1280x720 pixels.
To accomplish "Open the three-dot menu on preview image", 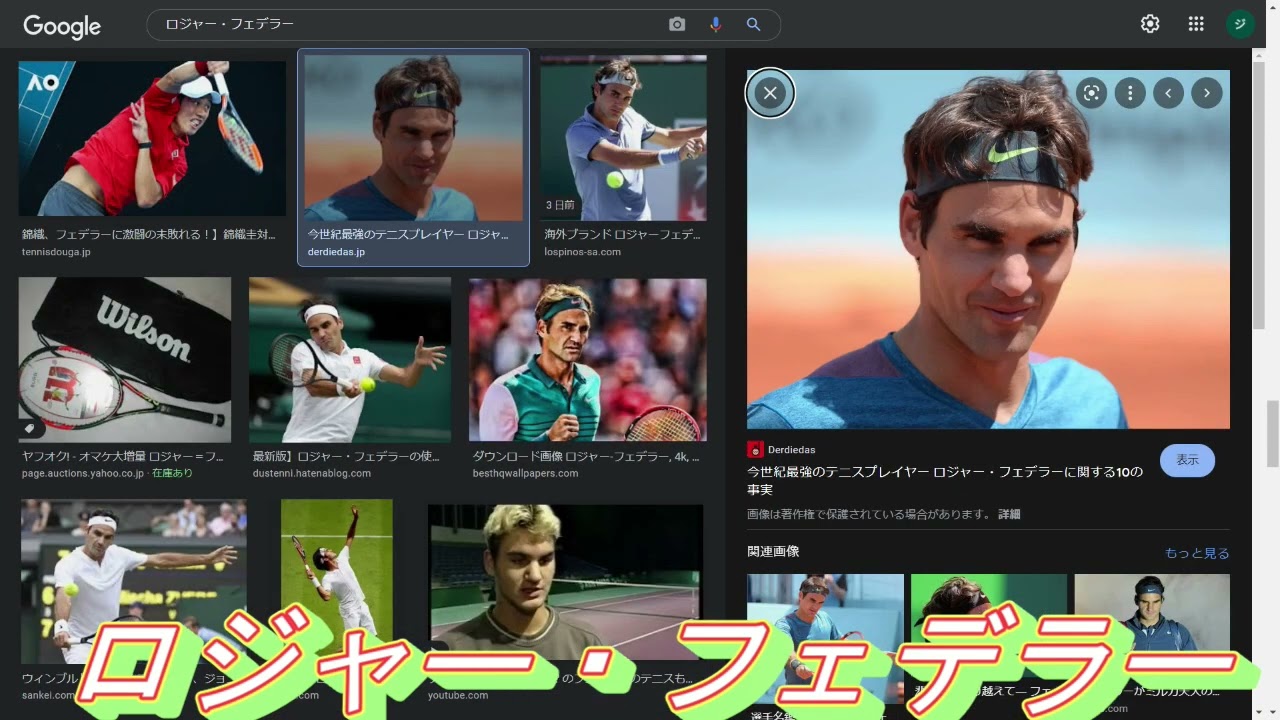I will (x=1130, y=93).
